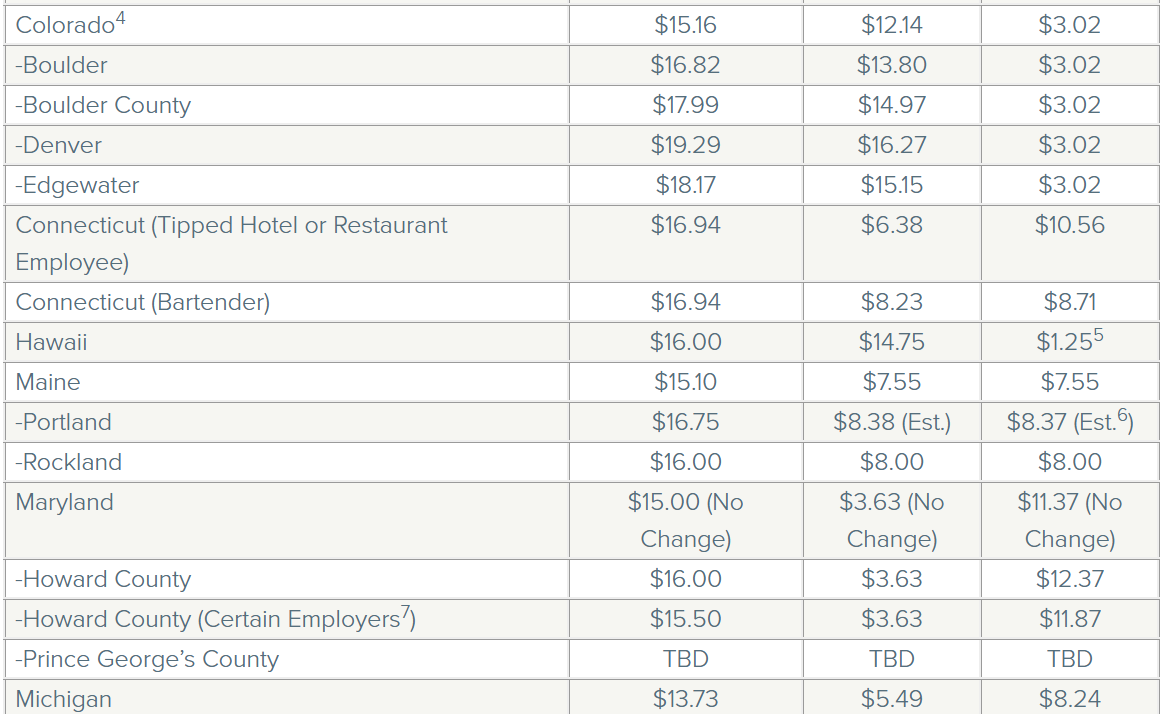Select the -Rockland row label
1164x714 pixels.
click(x=69, y=462)
